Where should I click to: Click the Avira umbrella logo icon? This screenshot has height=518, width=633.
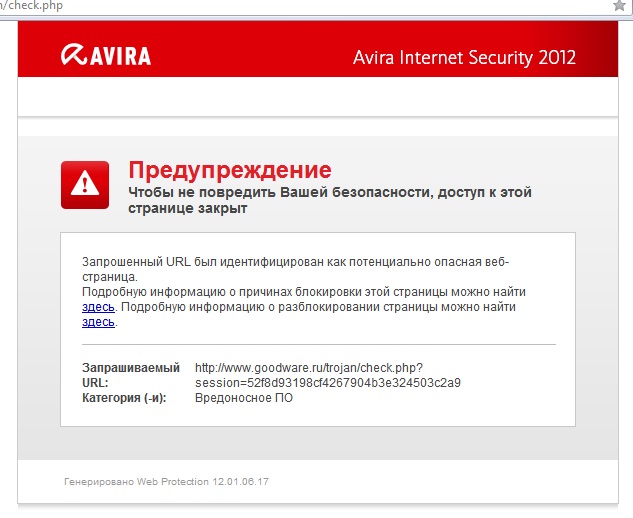click(73, 55)
